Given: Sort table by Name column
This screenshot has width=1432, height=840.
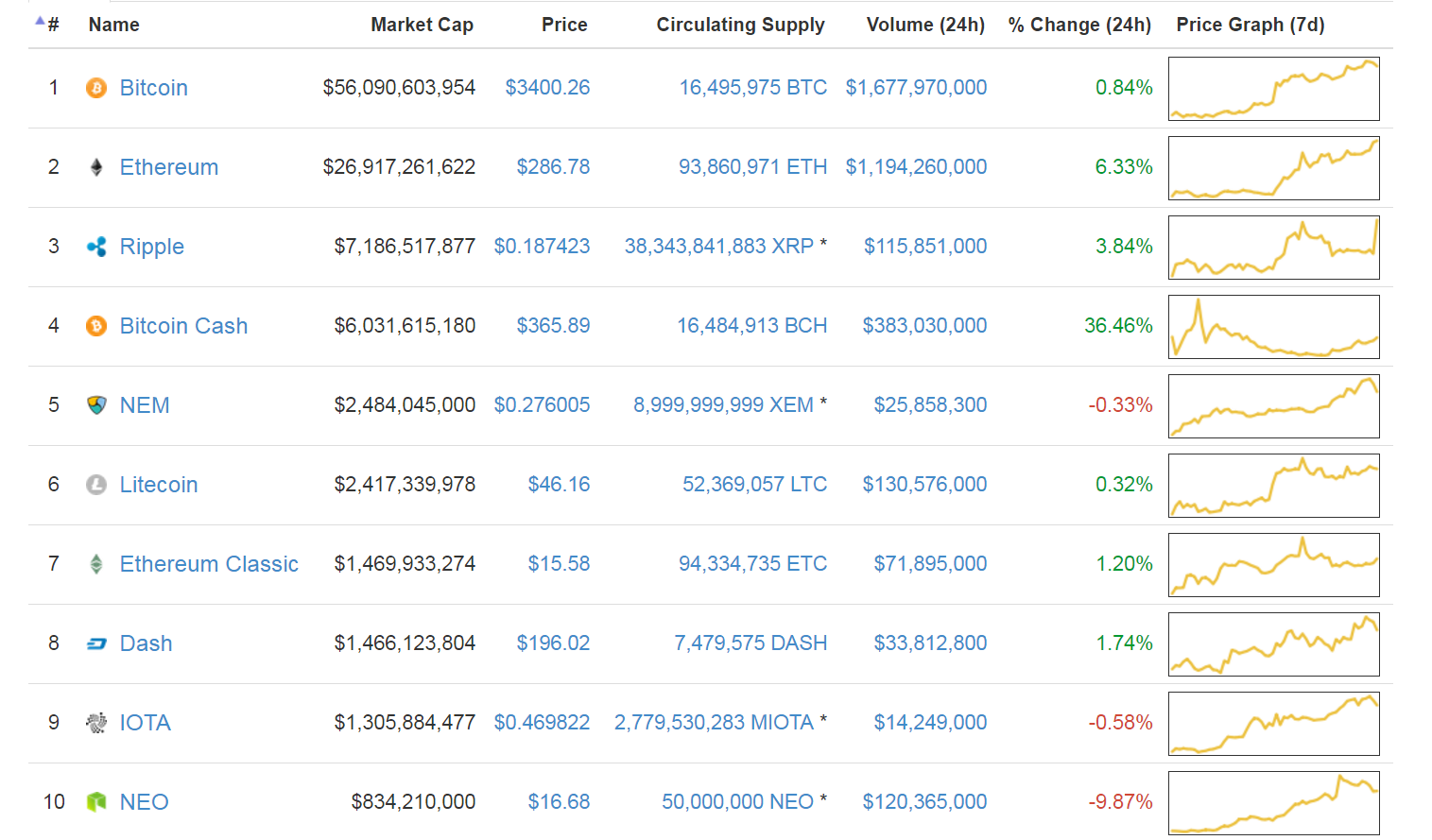Looking at the screenshot, I should click(114, 25).
